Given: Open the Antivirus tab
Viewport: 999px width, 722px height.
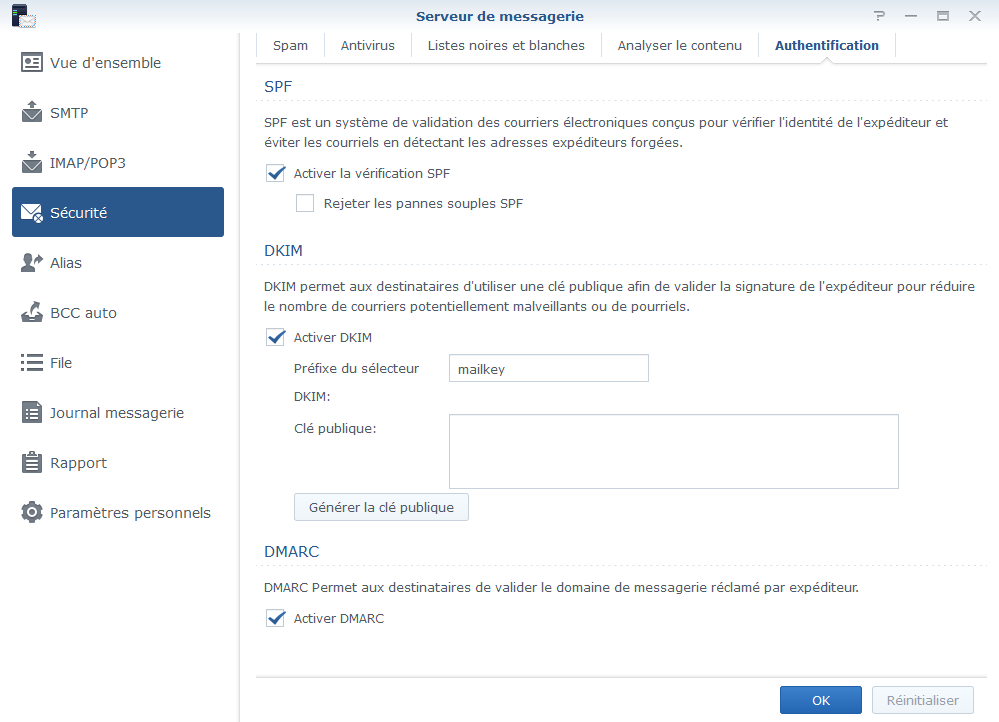Looking at the screenshot, I should click(x=367, y=45).
